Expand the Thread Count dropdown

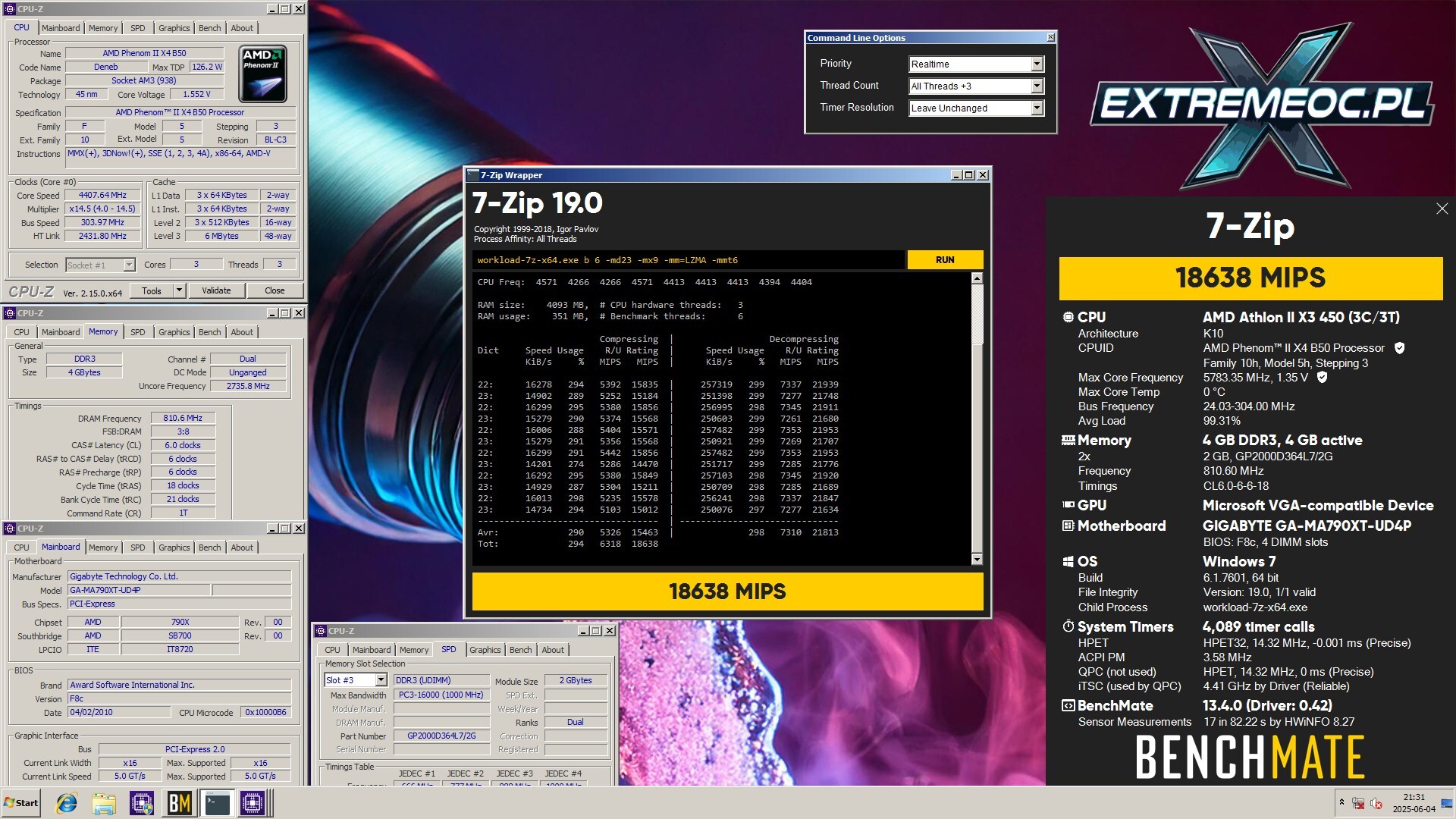[x=1037, y=86]
